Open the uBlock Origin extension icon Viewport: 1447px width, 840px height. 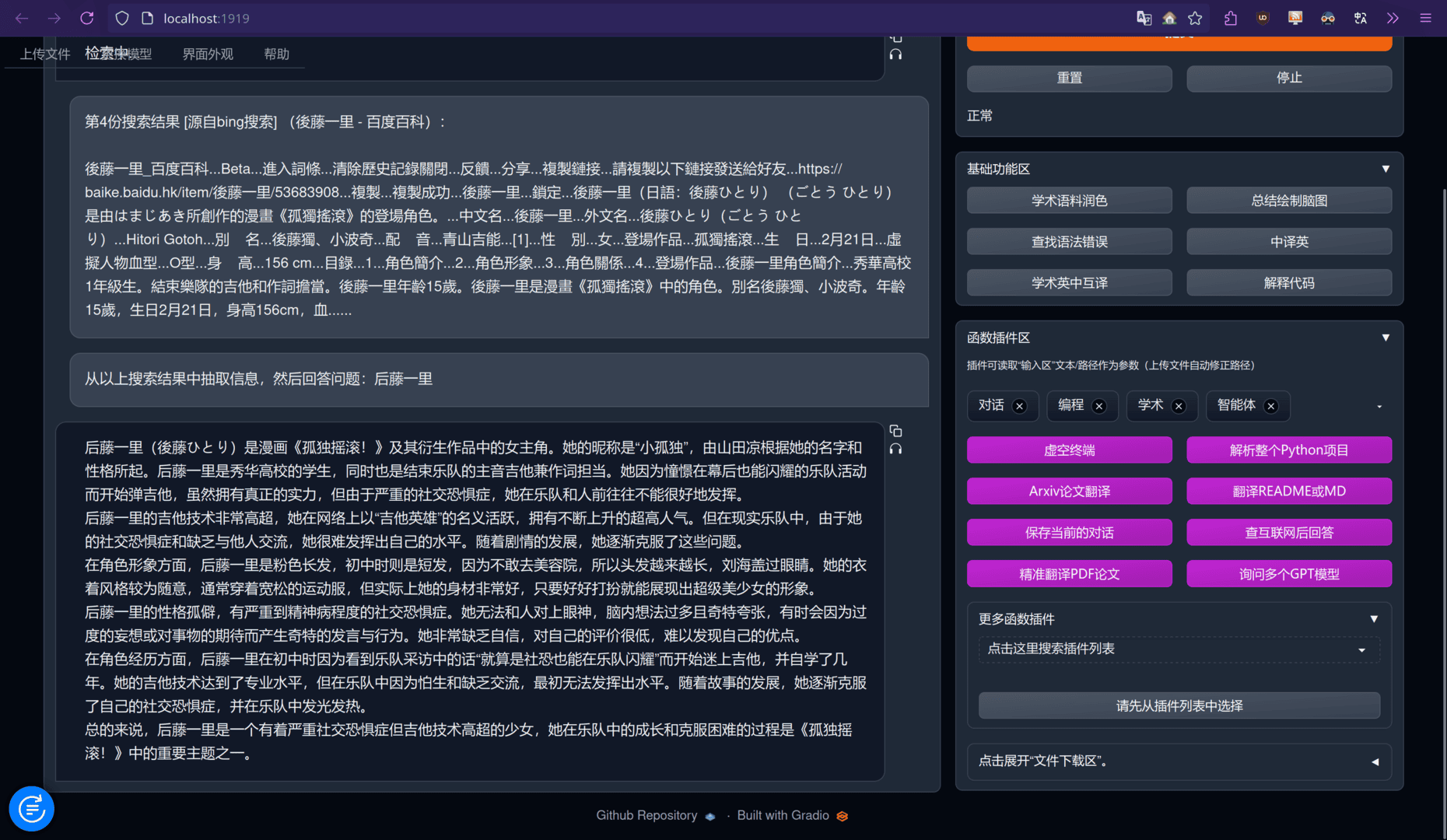pyautogui.click(x=1263, y=18)
